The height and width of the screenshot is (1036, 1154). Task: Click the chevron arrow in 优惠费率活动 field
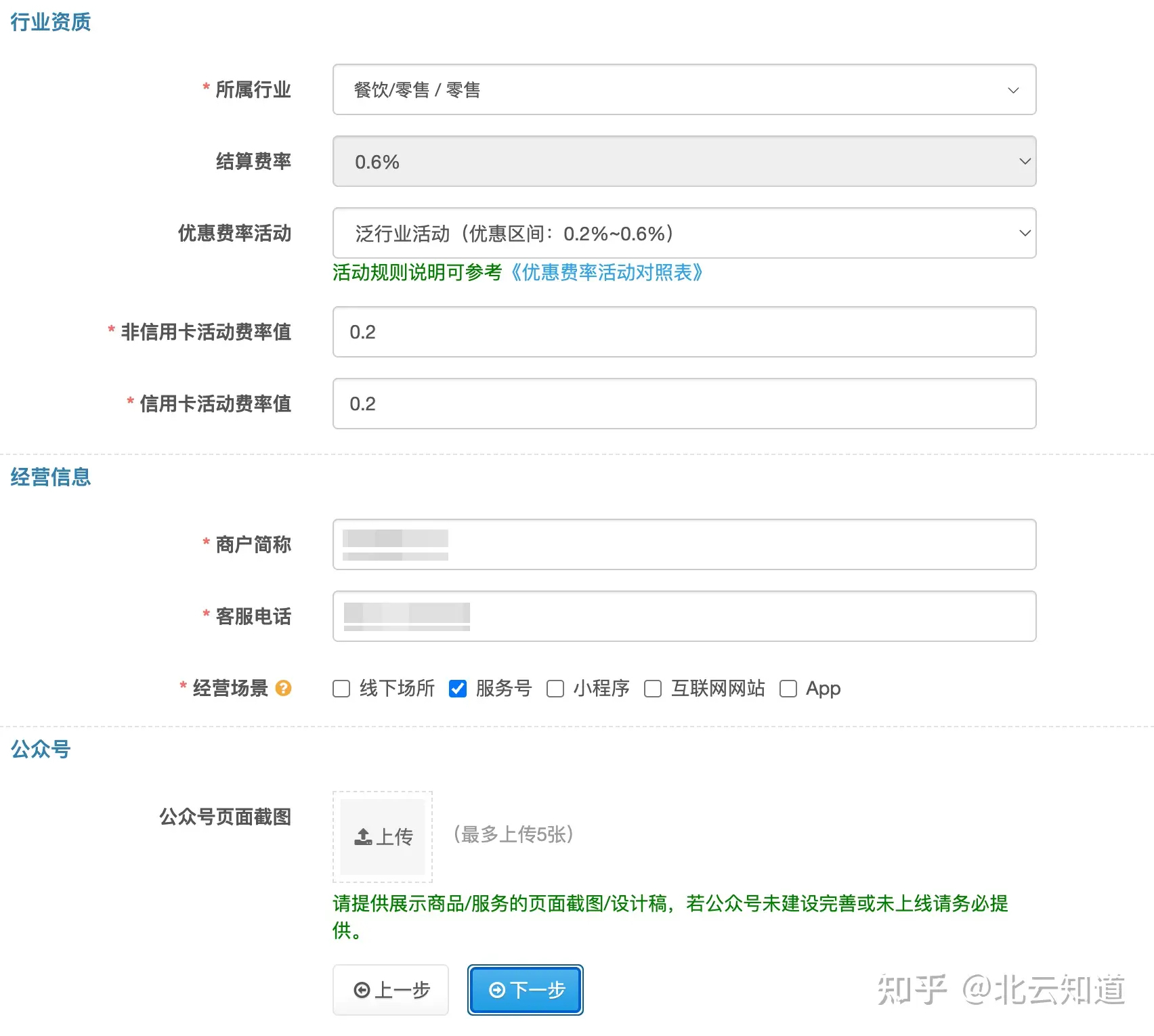(1025, 233)
